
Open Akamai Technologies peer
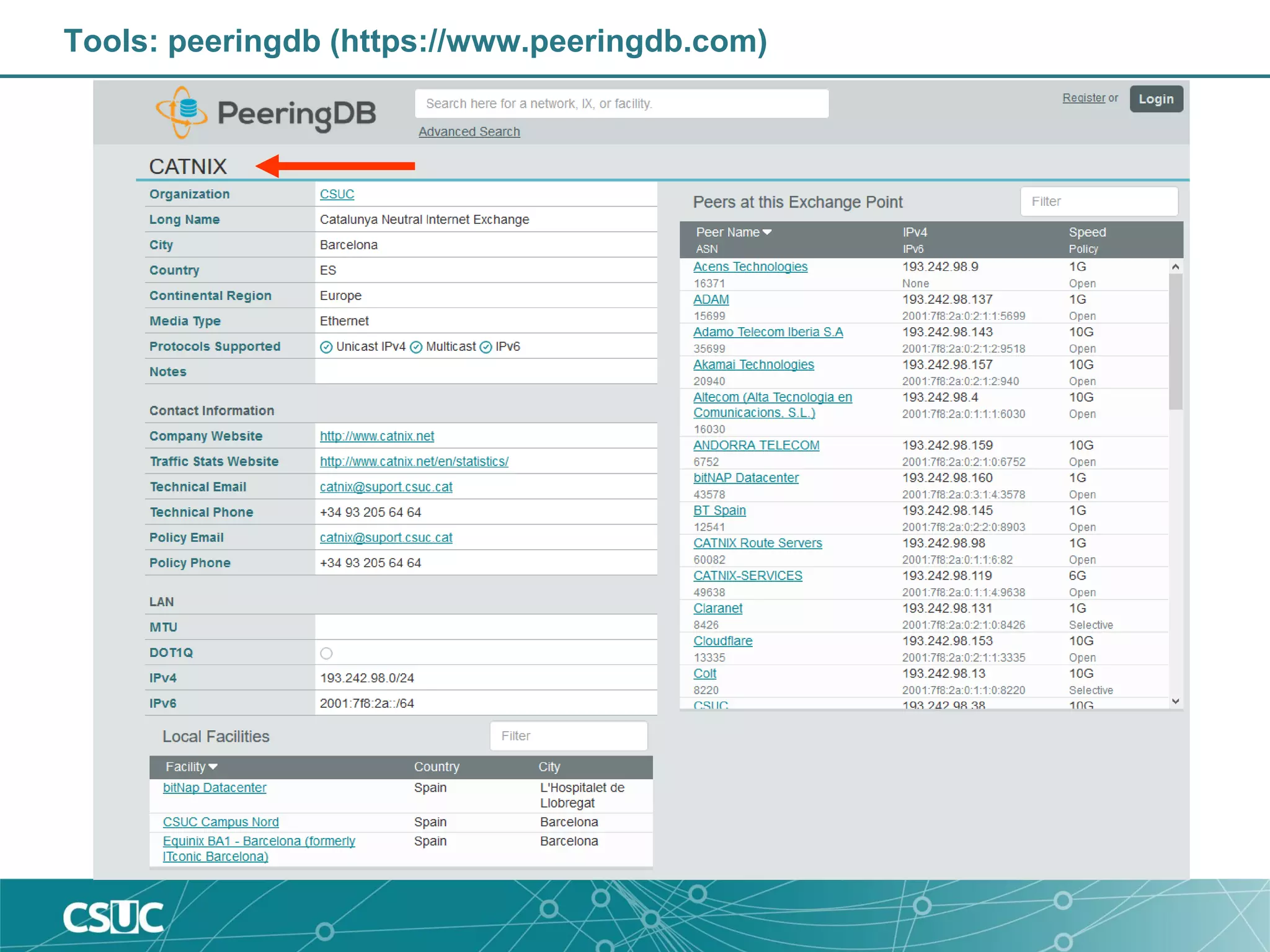pos(753,364)
